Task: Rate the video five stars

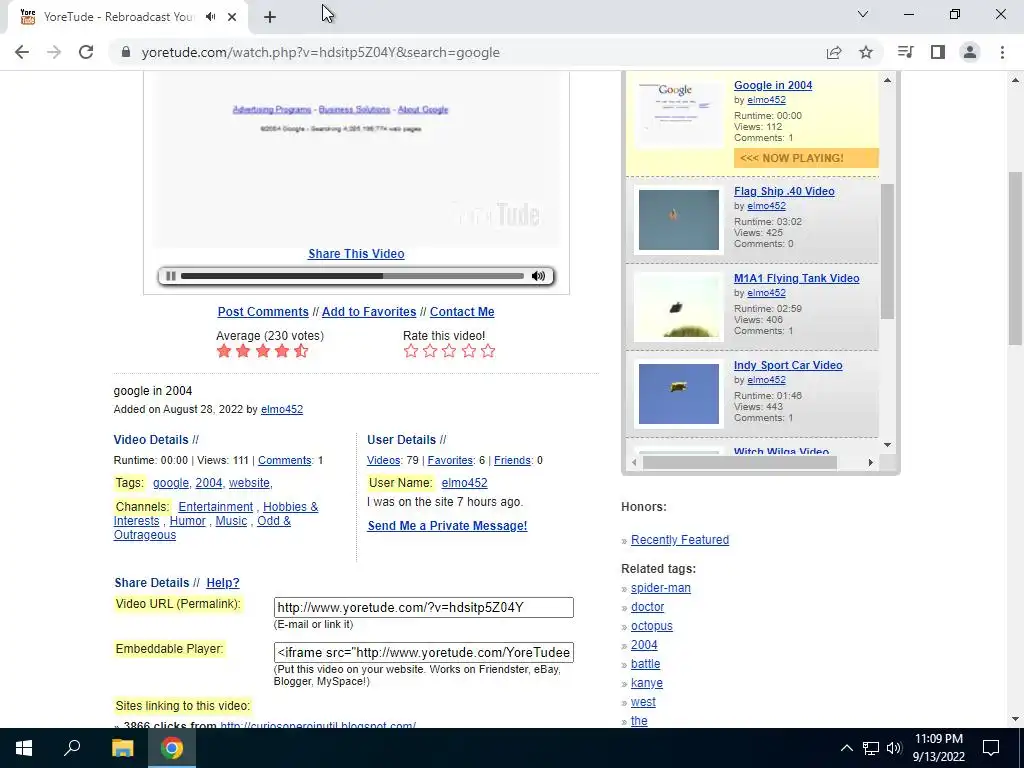Action: coord(488,351)
